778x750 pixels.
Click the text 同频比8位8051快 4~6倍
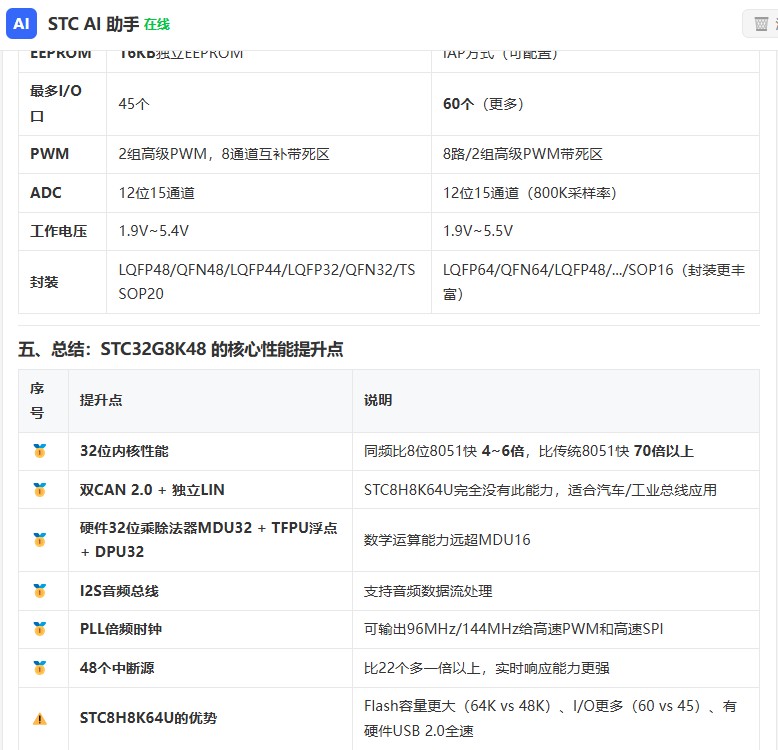(x=444, y=451)
